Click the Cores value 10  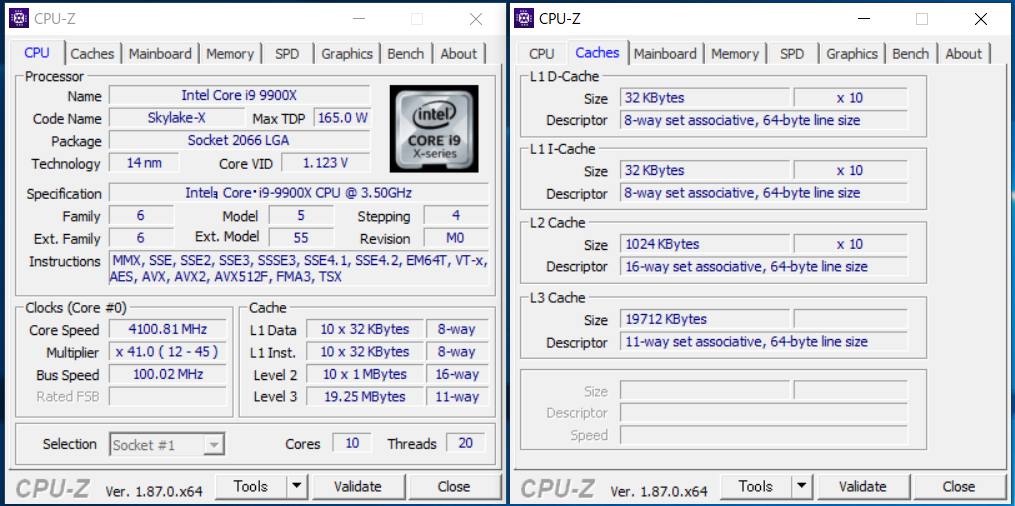(x=352, y=443)
